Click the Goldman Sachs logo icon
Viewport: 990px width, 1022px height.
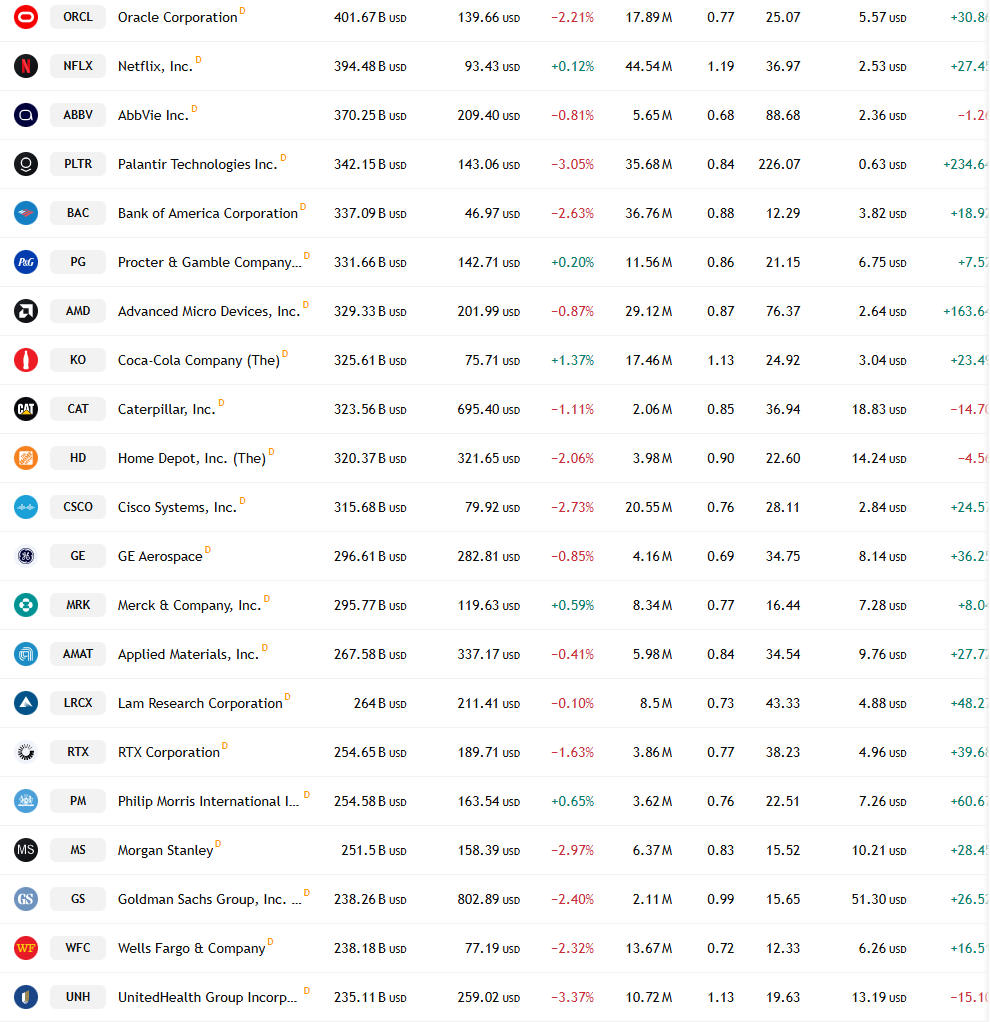pyautogui.click(x=26, y=899)
